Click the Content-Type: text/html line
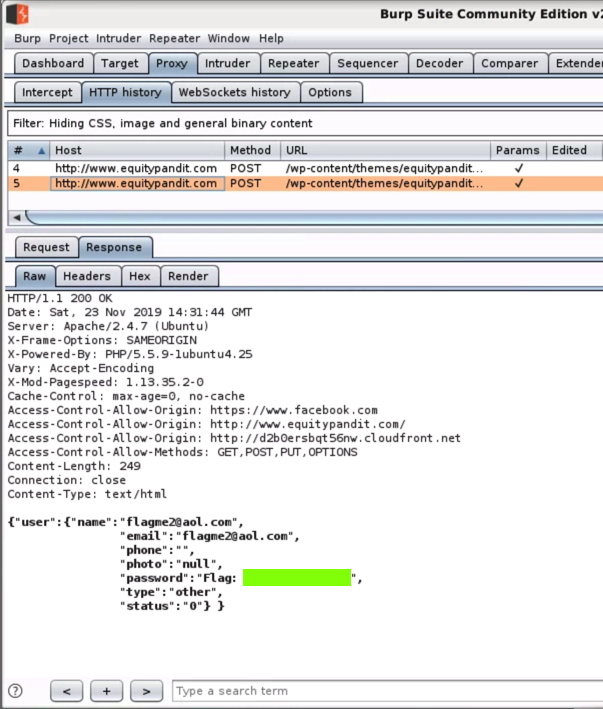 point(87,494)
